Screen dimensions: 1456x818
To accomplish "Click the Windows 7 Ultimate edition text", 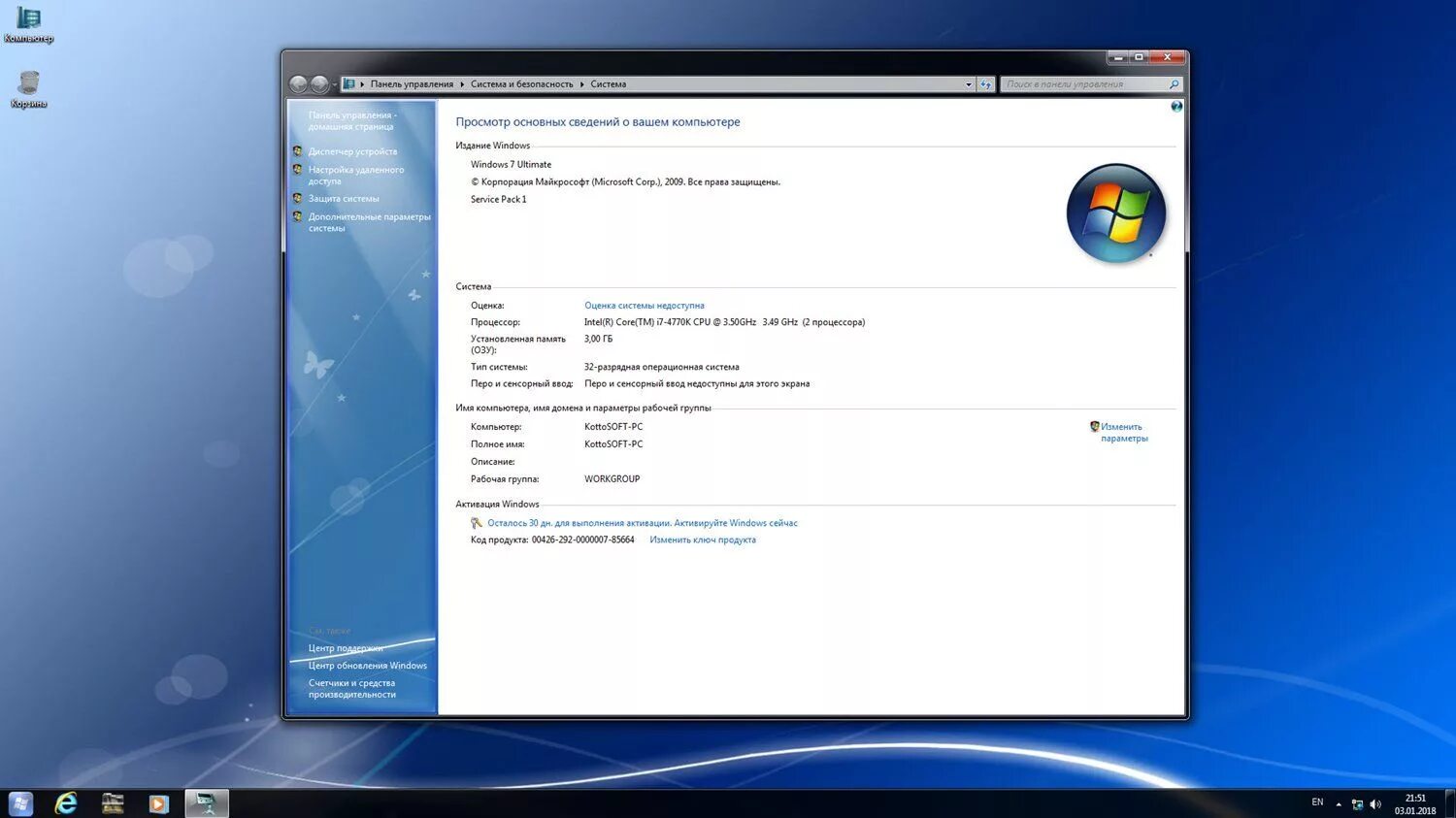I will pos(511,165).
